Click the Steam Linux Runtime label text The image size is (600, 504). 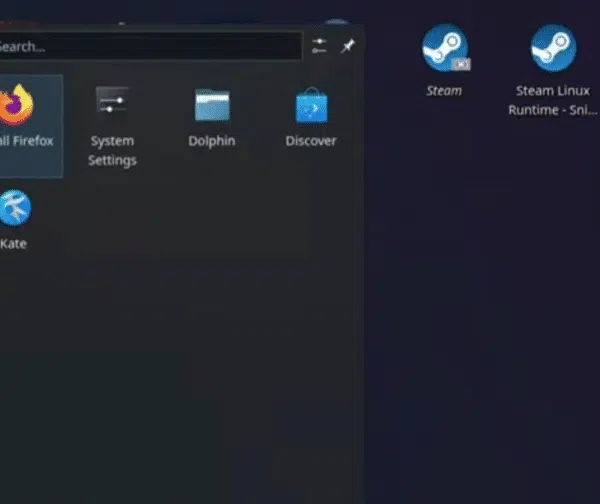[x=553, y=100]
